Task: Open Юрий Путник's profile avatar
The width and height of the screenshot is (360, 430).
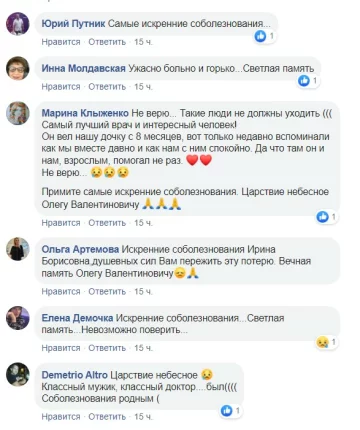Action: [18, 24]
